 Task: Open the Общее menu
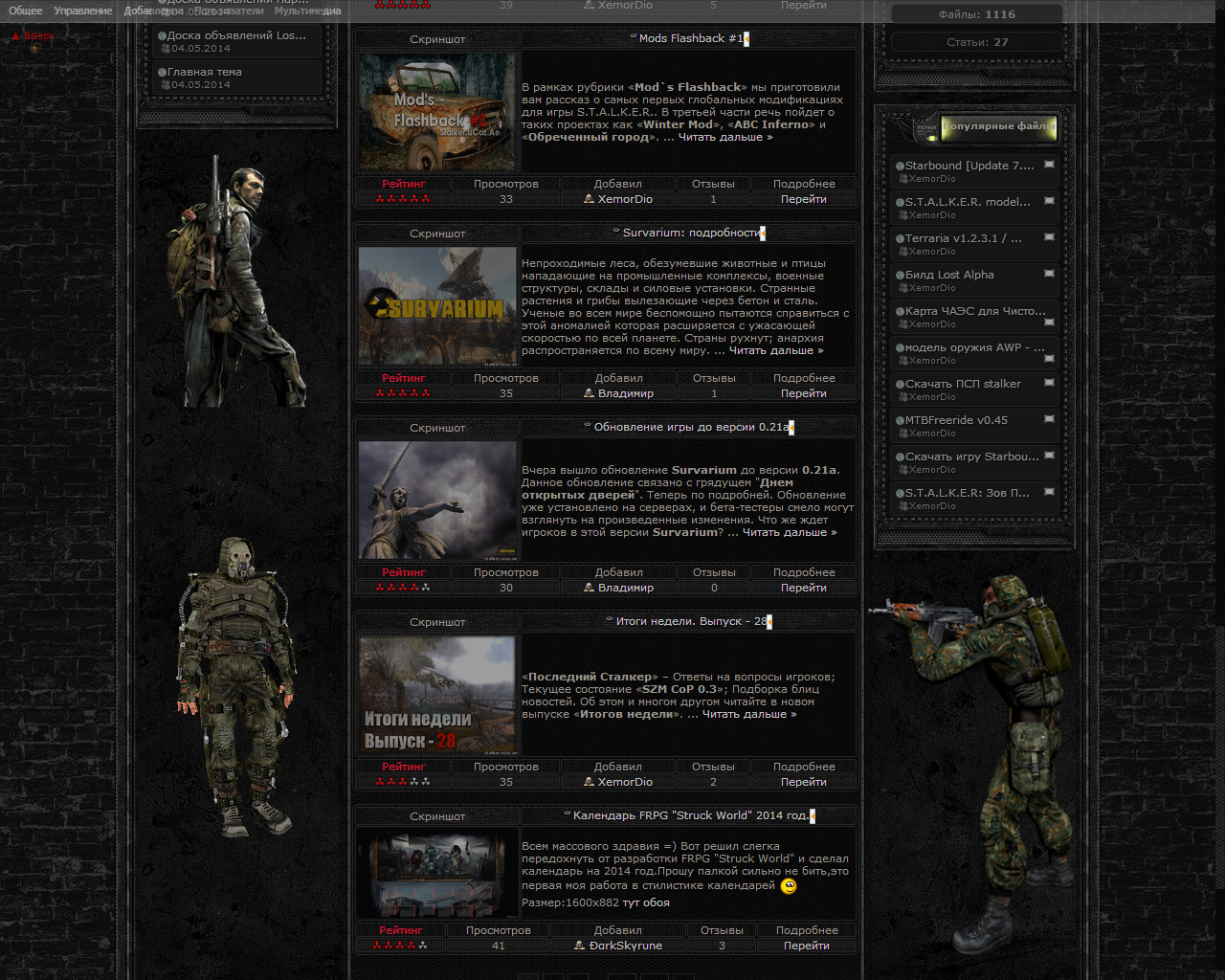pyautogui.click(x=26, y=11)
